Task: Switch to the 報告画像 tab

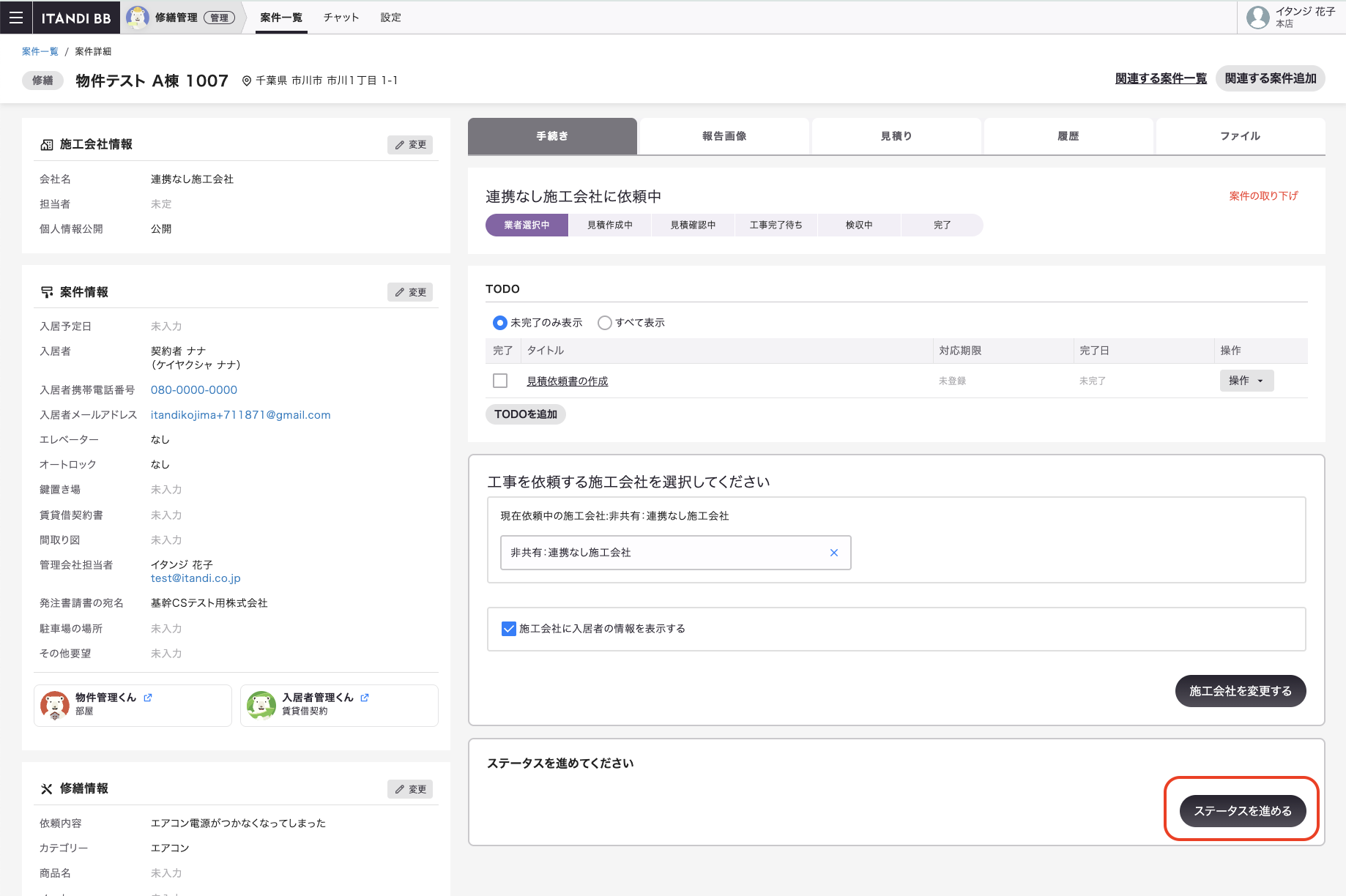Action: 724,136
